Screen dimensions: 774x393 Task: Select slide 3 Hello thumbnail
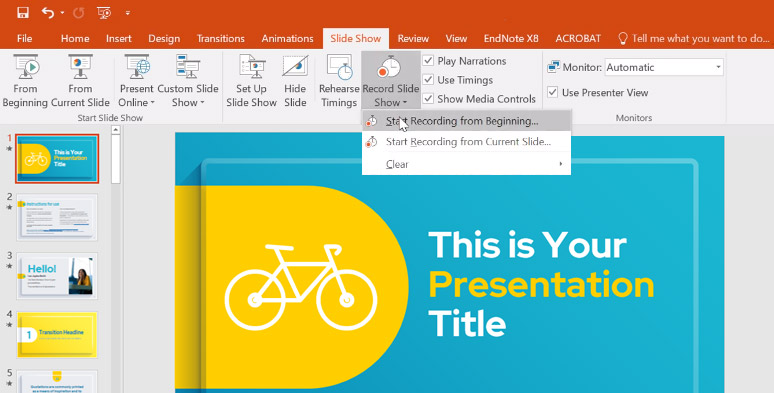pyautogui.click(x=57, y=276)
